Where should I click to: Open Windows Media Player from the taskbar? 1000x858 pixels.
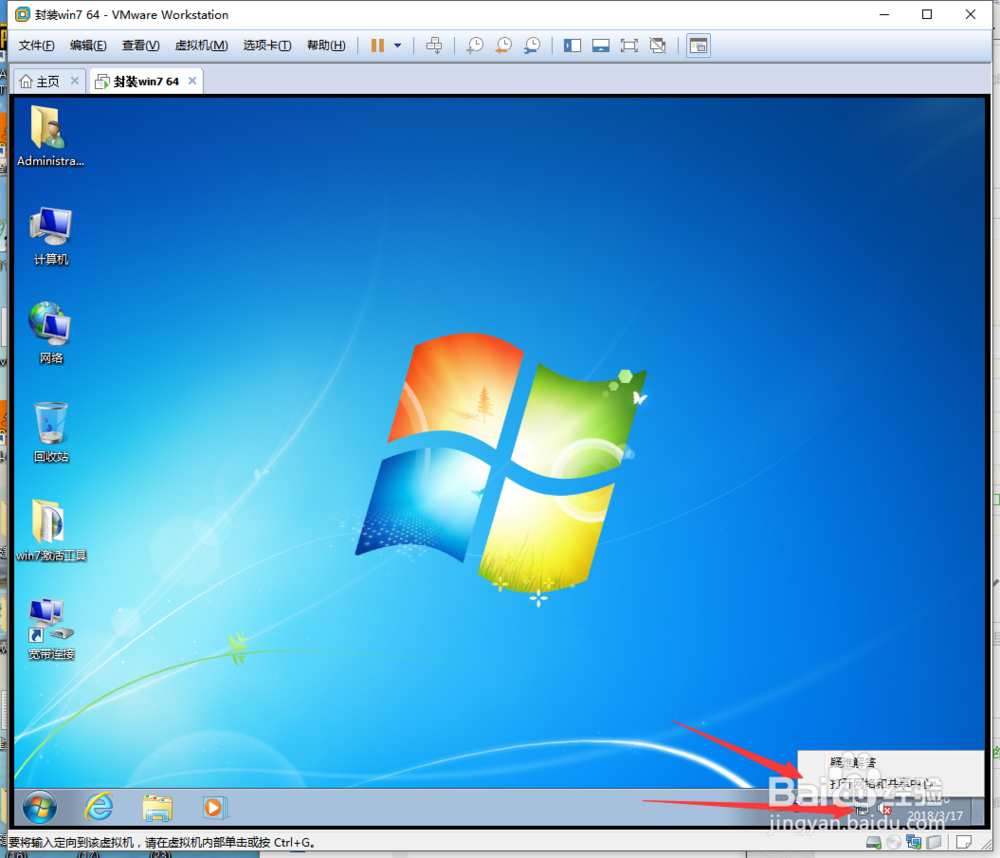[x=214, y=808]
